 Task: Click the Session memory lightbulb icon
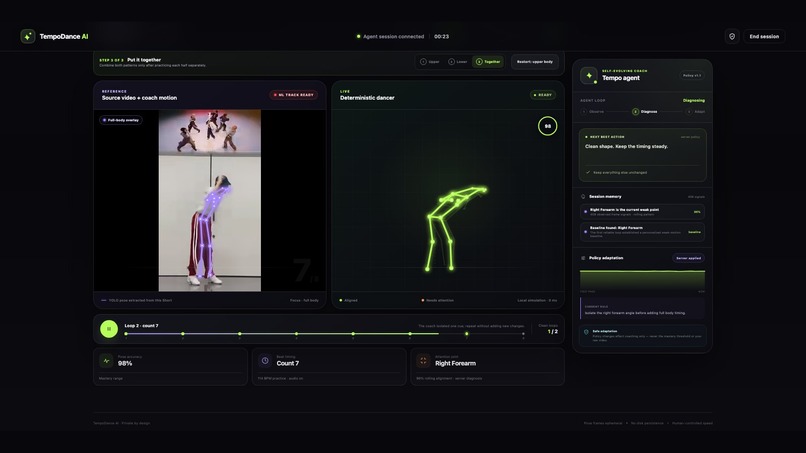coord(583,196)
